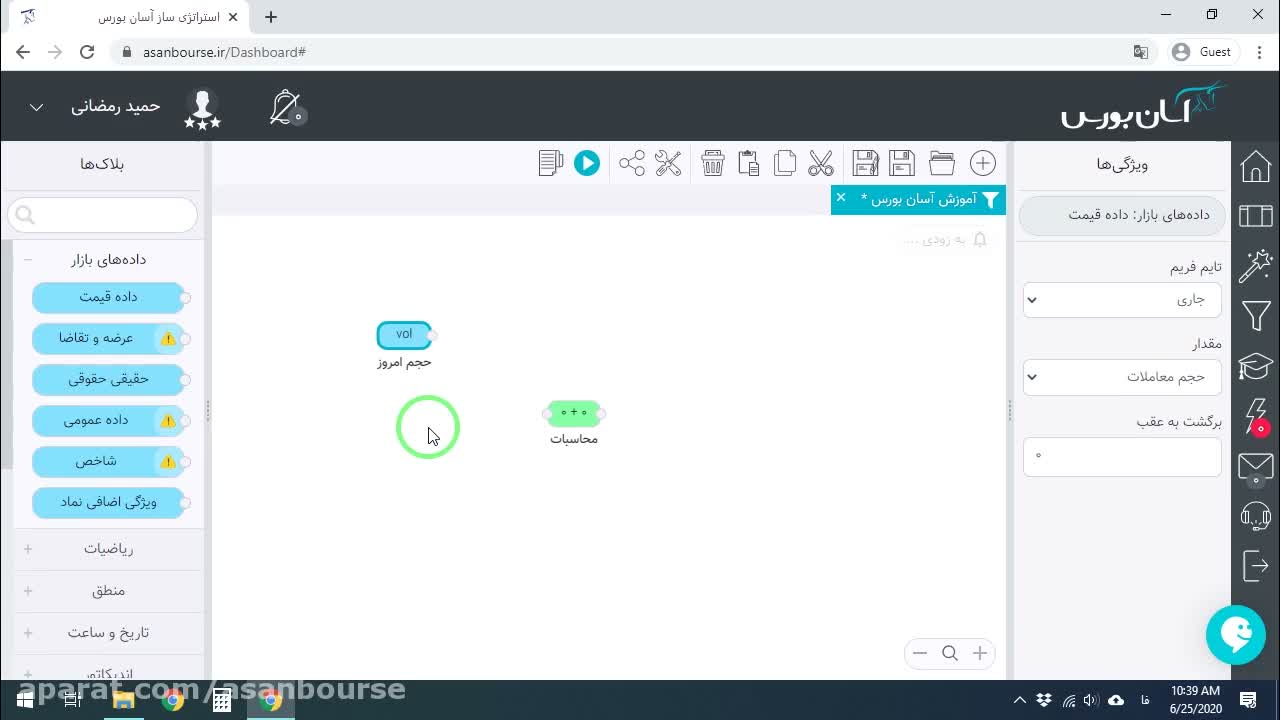1280x720 pixels.
Task: Click the share icon in the toolbar
Action: [632, 163]
